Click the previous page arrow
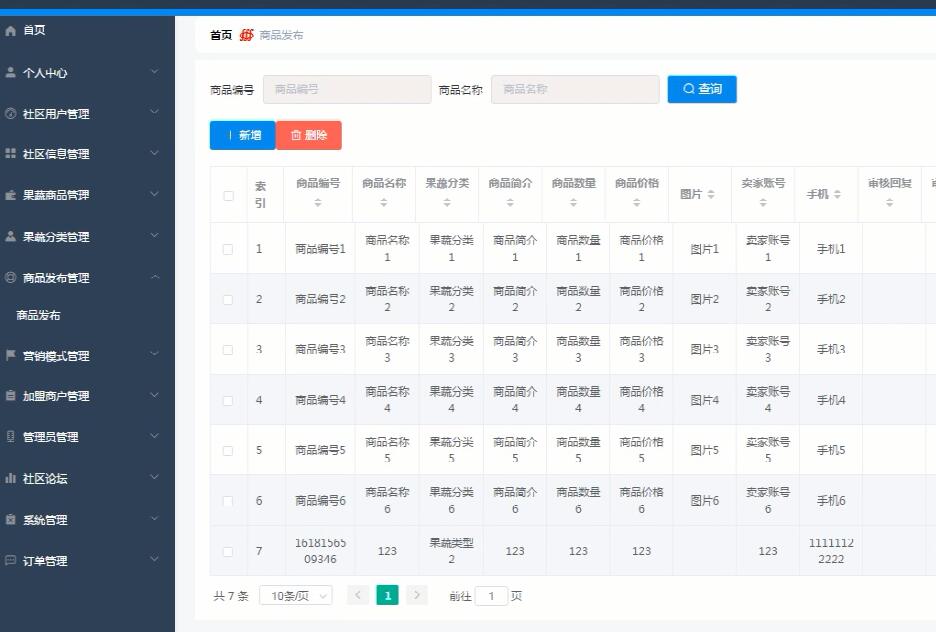 pos(358,595)
